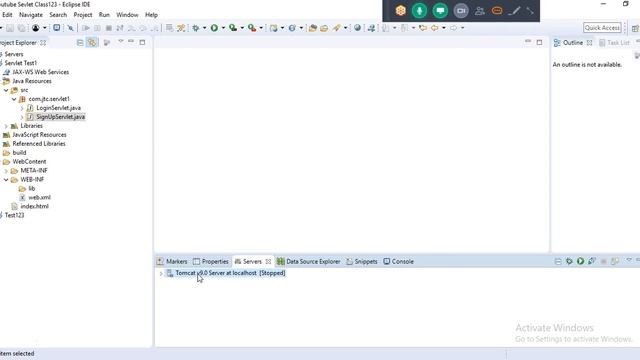
Task: Click the orange hexagon logo in recording bar
Action: point(400,11)
